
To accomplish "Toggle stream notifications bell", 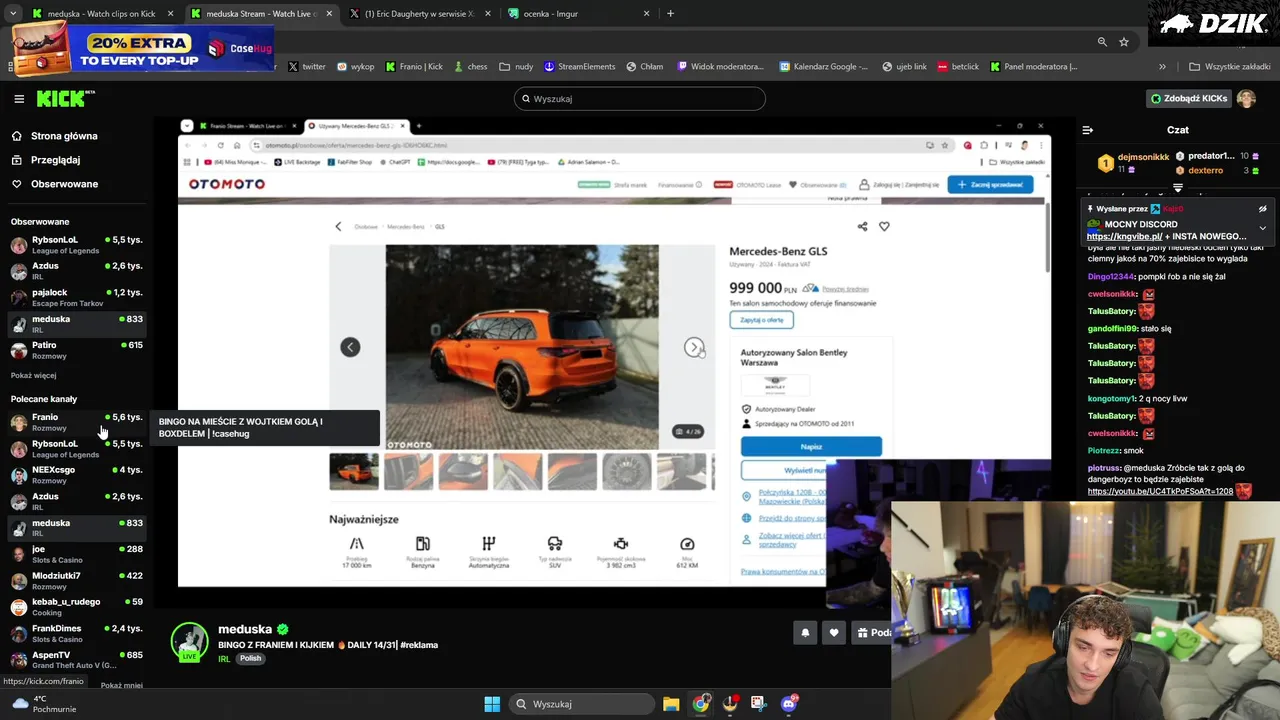I will coord(805,633).
